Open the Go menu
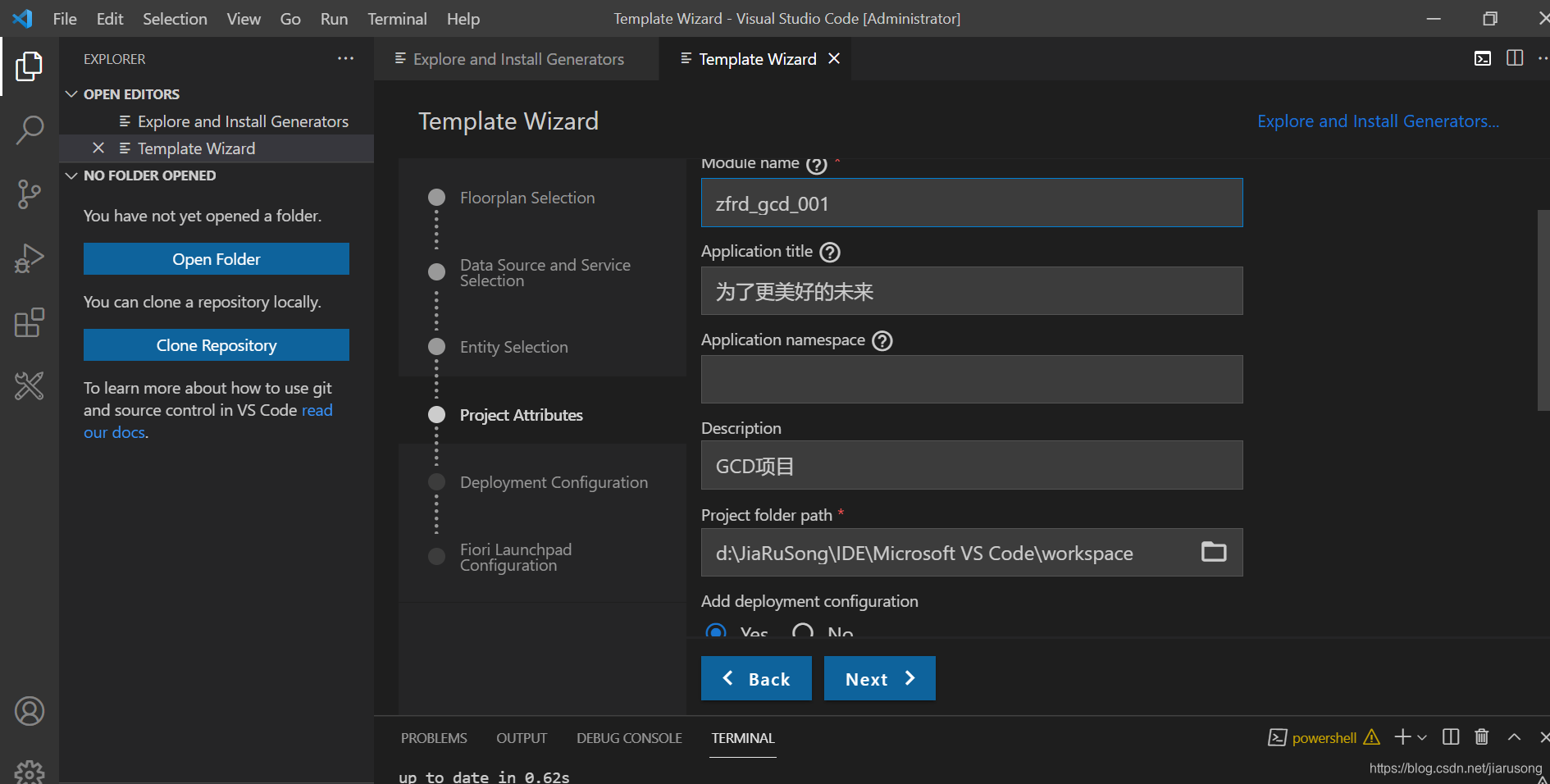This screenshot has width=1550, height=784. pyautogui.click(x=290, y=18)
